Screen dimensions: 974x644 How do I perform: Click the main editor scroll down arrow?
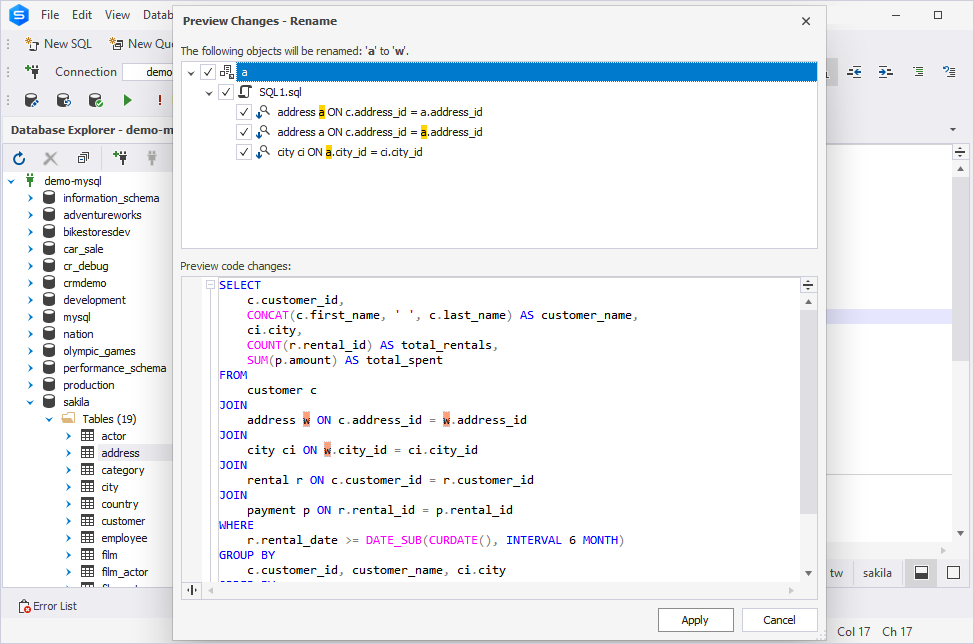click(x=960, y=533)
